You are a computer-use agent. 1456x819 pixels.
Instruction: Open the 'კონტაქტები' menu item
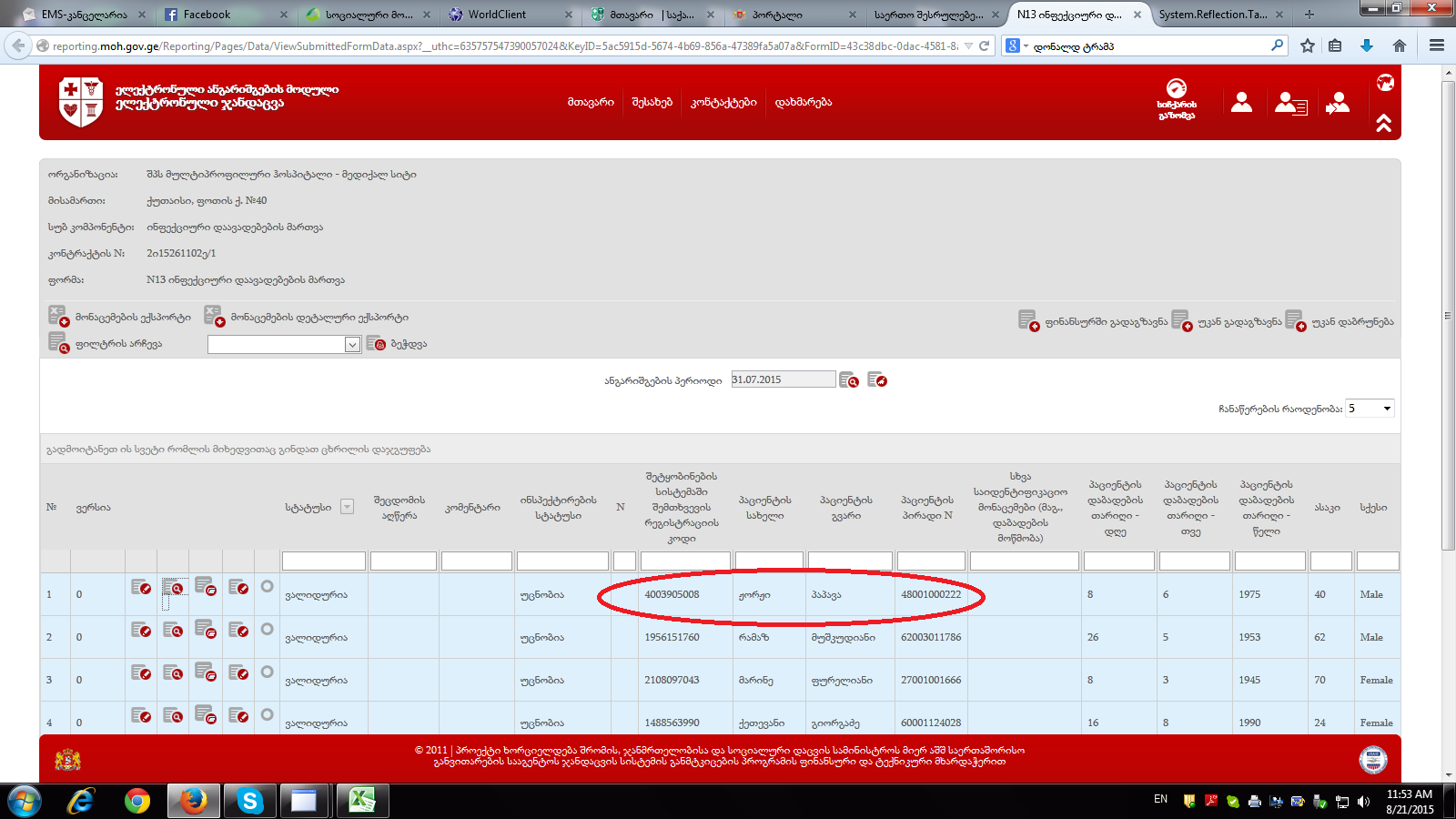point(723,103)
